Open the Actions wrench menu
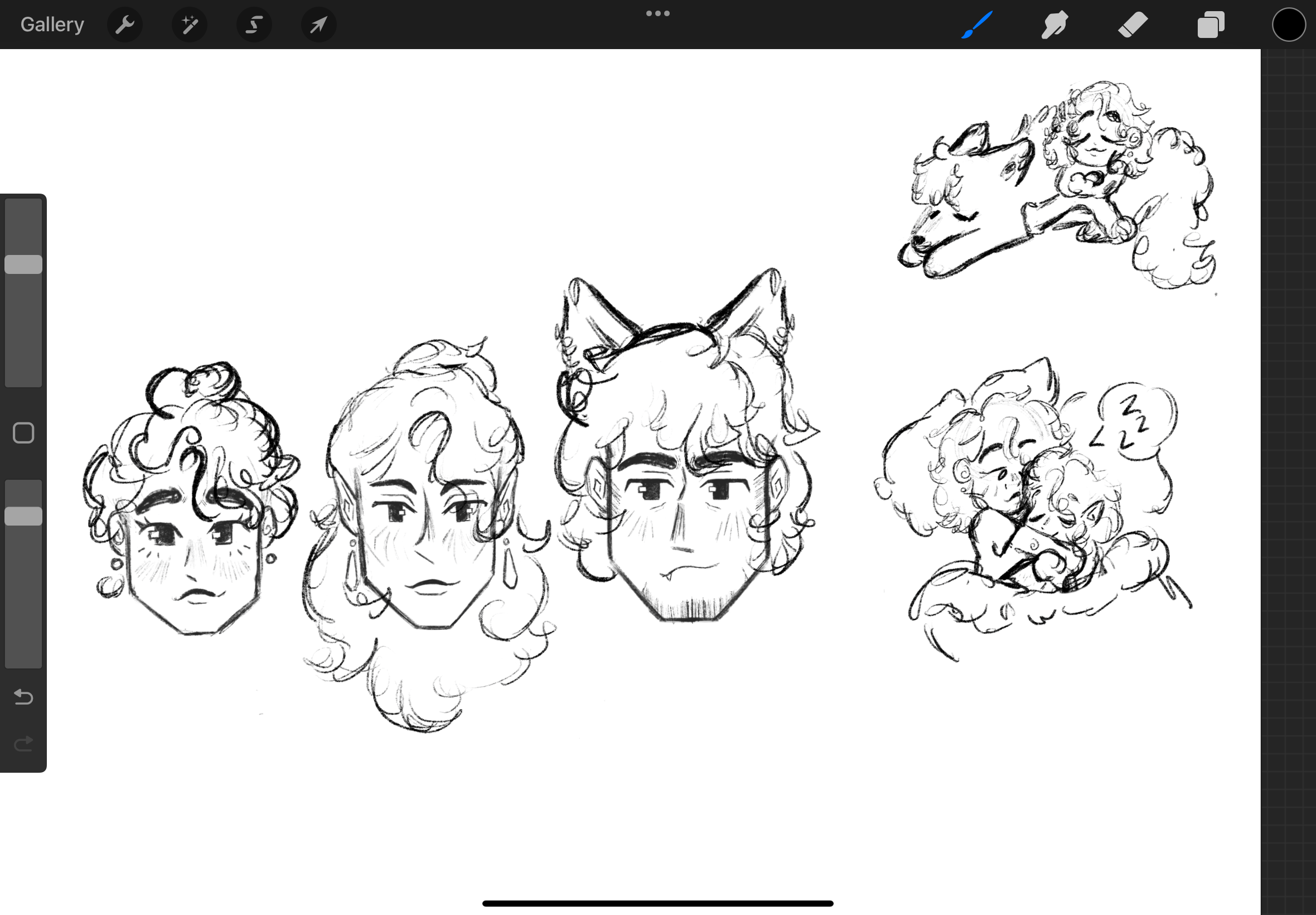The height and width of the screenshot is (915, 1316). pyautogui.click(x=125, y=25)
